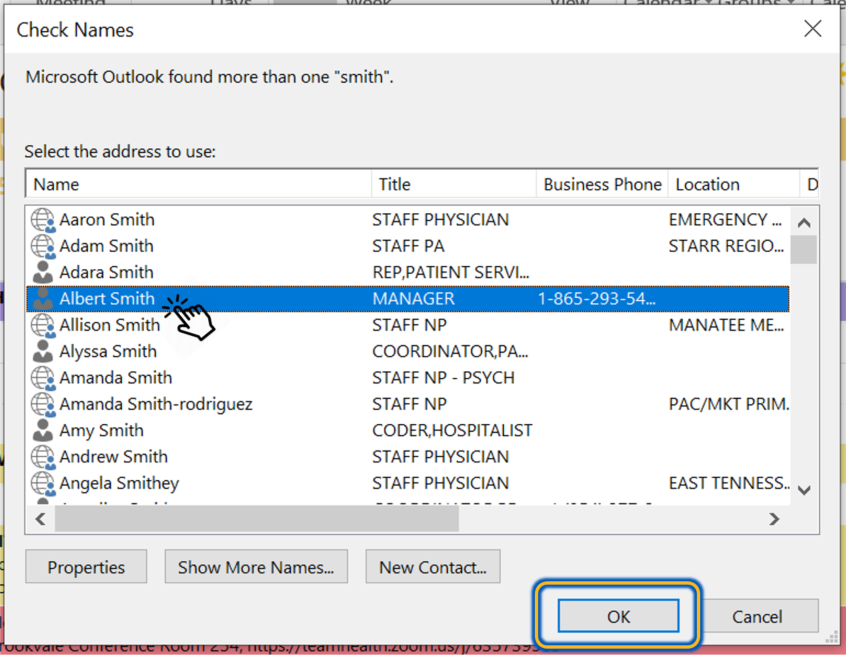Click the contact icon beside Adam Smith

pos(43,247)
